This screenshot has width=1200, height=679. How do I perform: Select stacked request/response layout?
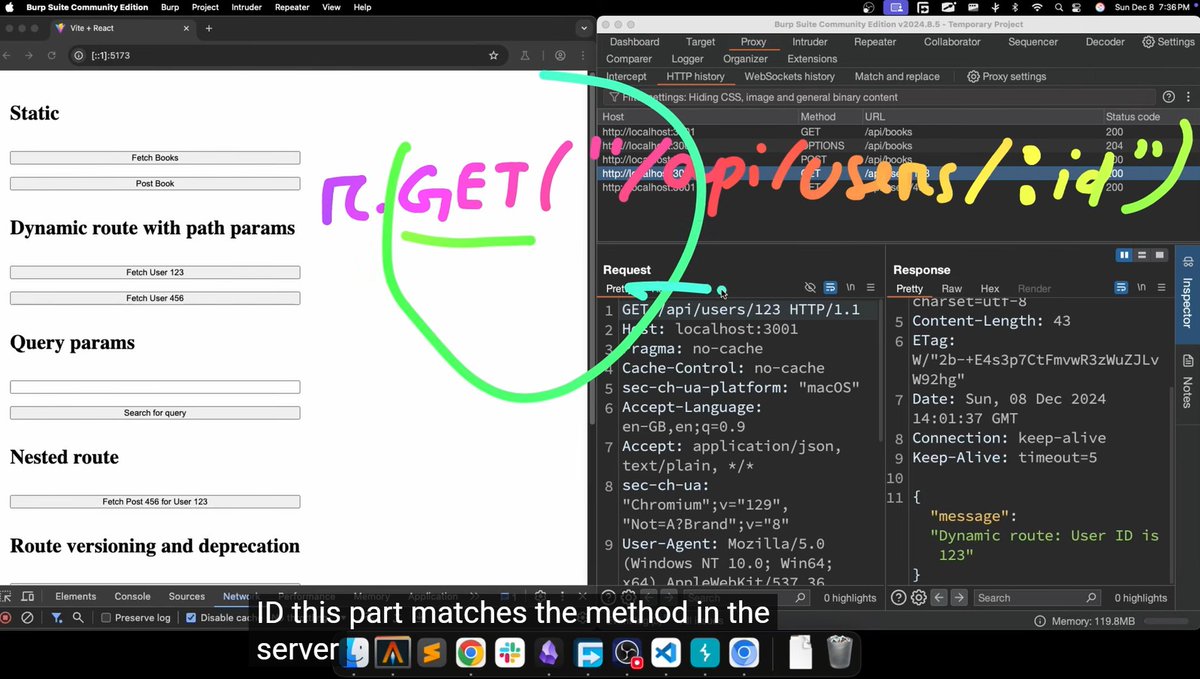1142,255
